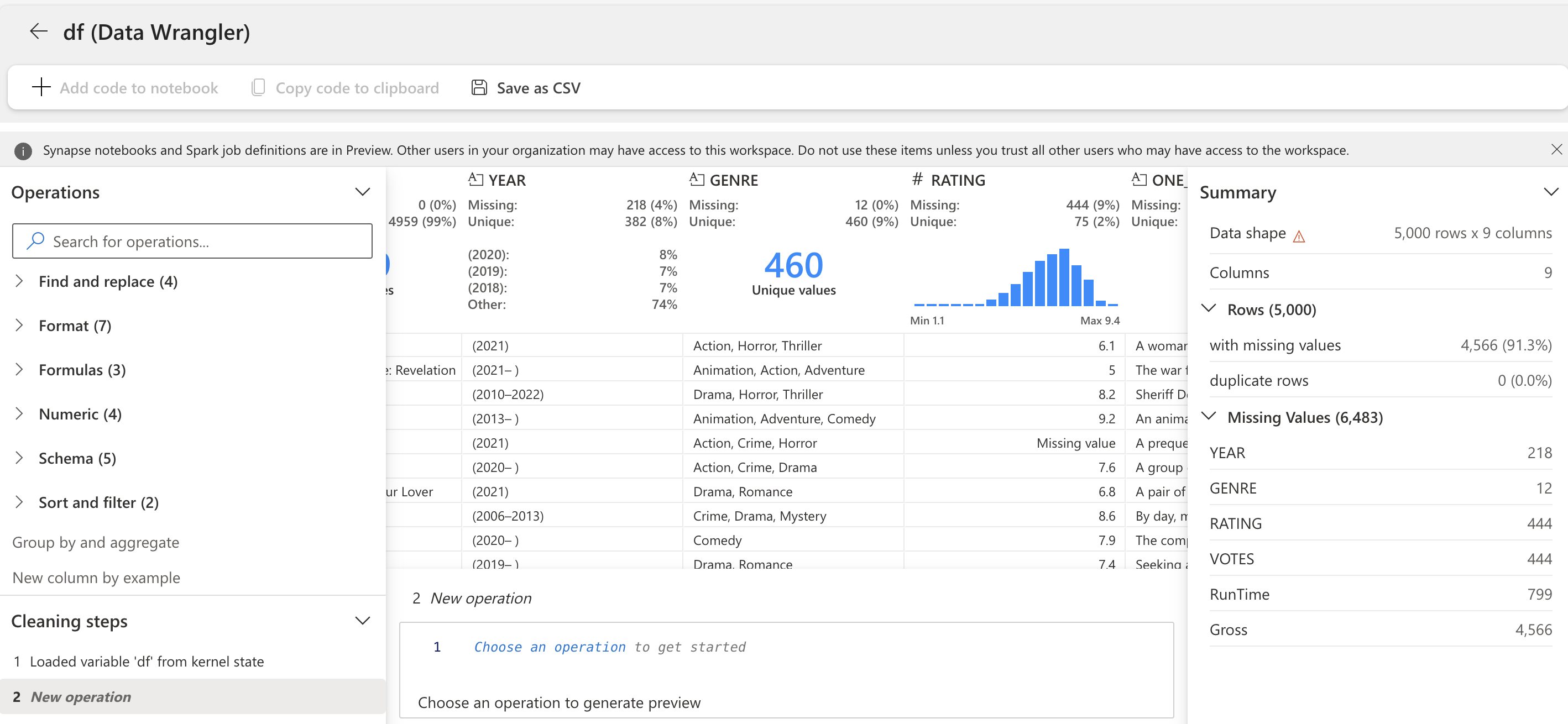Collapse the Cleaning steps panel
This screenshot has height=724, width=1568.
pyautogui.click(x=362, y=621)
